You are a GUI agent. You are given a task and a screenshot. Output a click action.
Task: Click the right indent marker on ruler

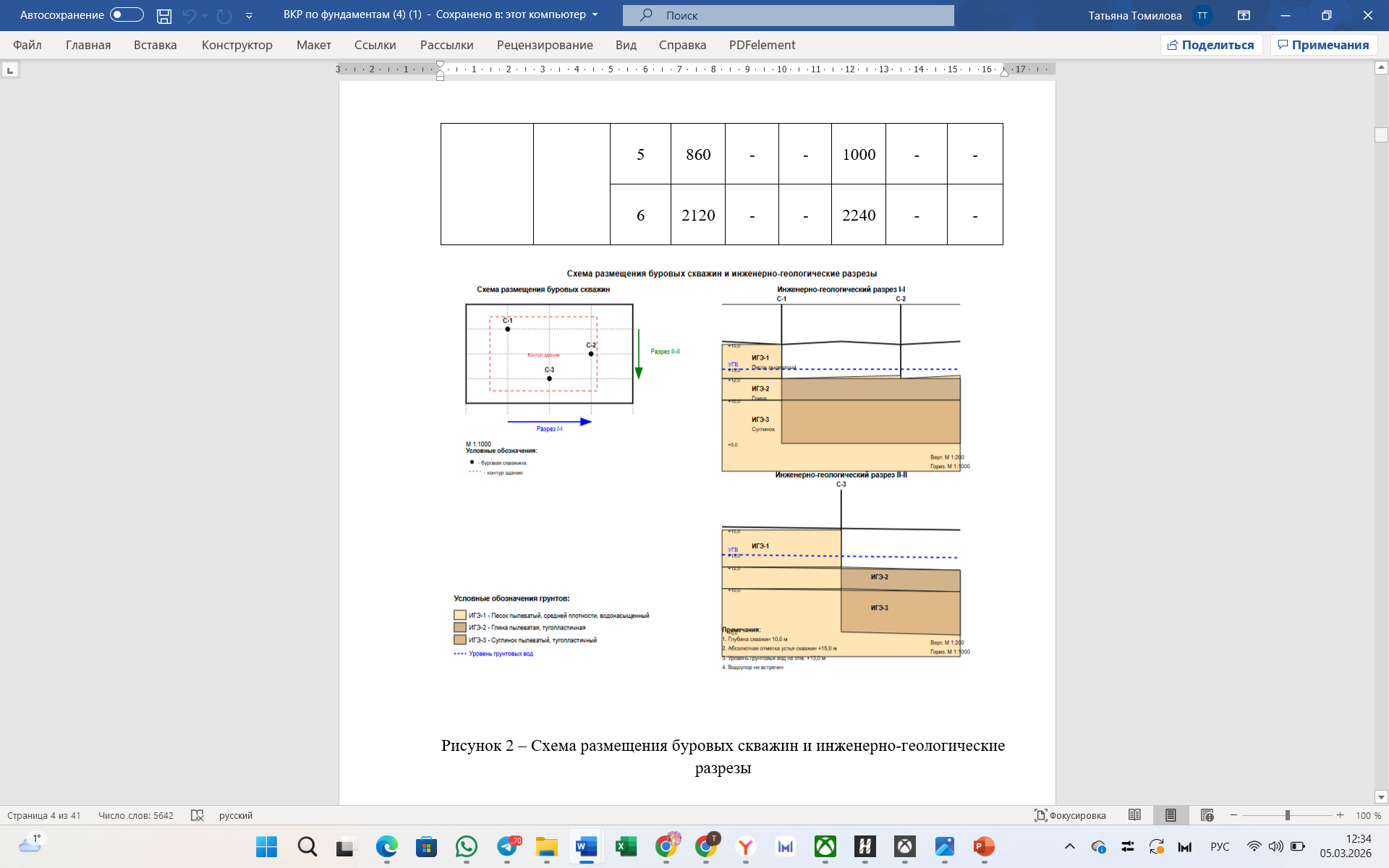[x=1004, y=72]
